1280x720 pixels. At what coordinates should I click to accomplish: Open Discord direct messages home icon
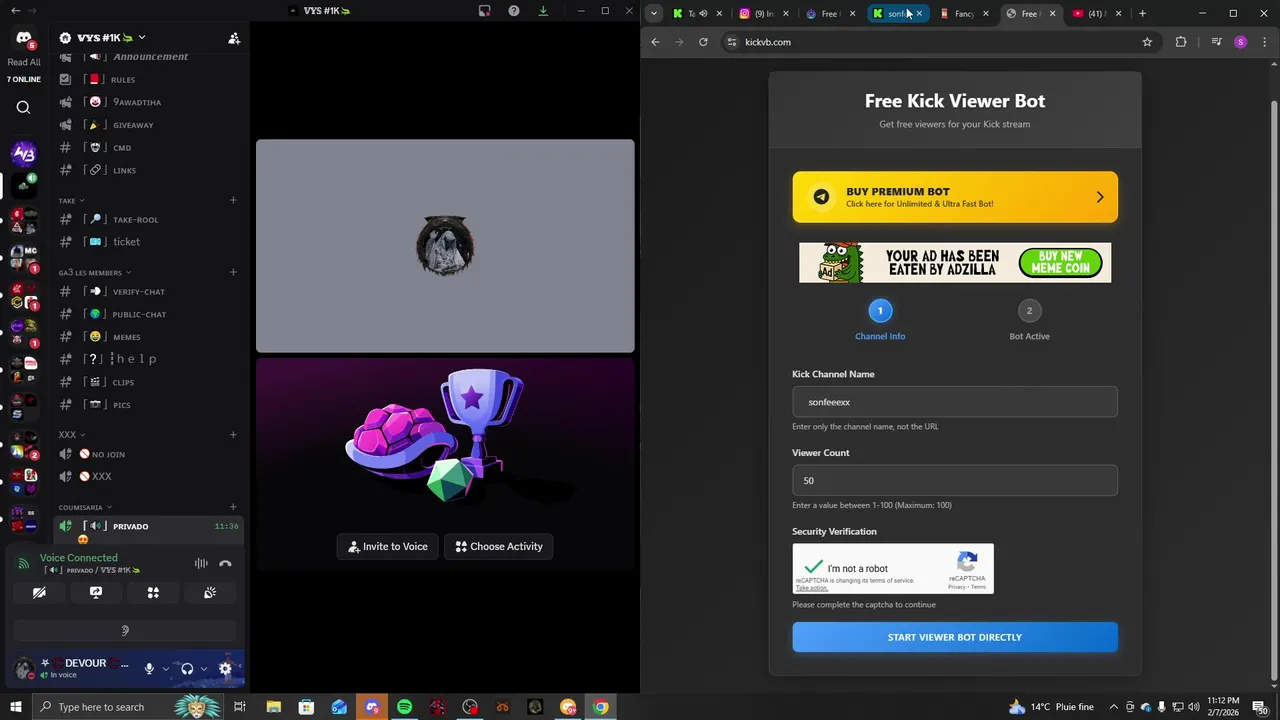click(23, 38)
